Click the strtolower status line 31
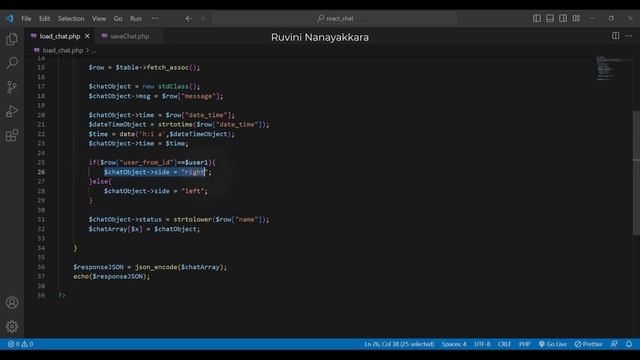Image resolution: width=640 pixels, height=360 pixels. pos(179,220)
